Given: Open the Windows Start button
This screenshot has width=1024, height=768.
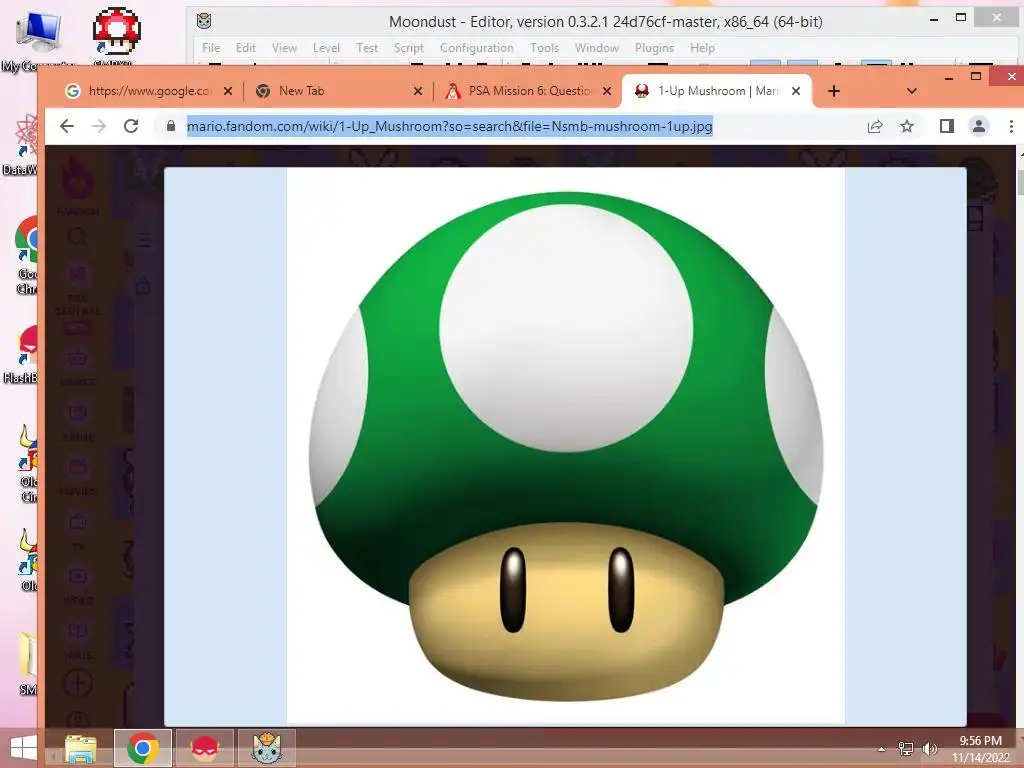Looking at the screenshot, I should (24, 748).
